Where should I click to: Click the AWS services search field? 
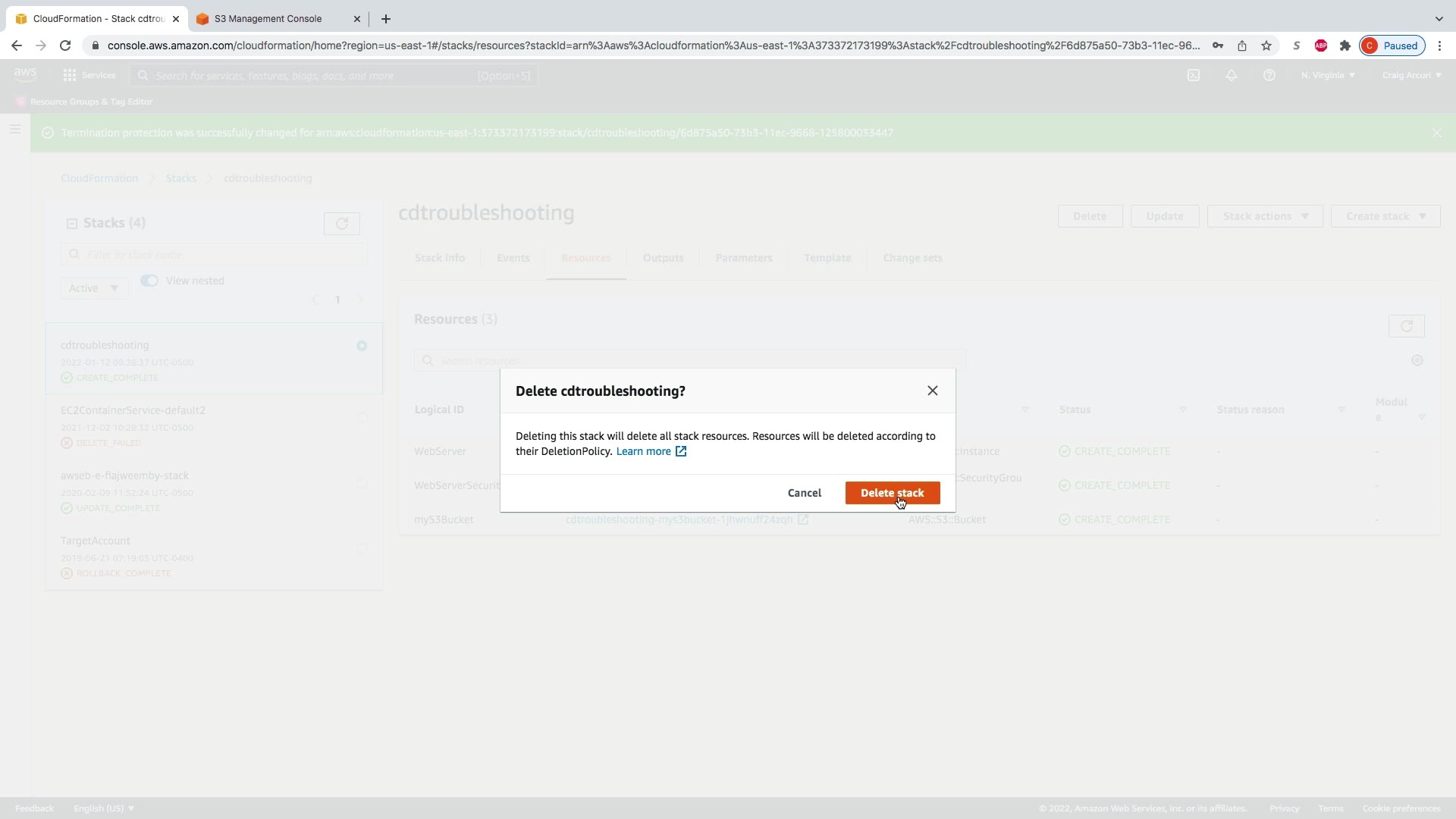click(334, 75)
